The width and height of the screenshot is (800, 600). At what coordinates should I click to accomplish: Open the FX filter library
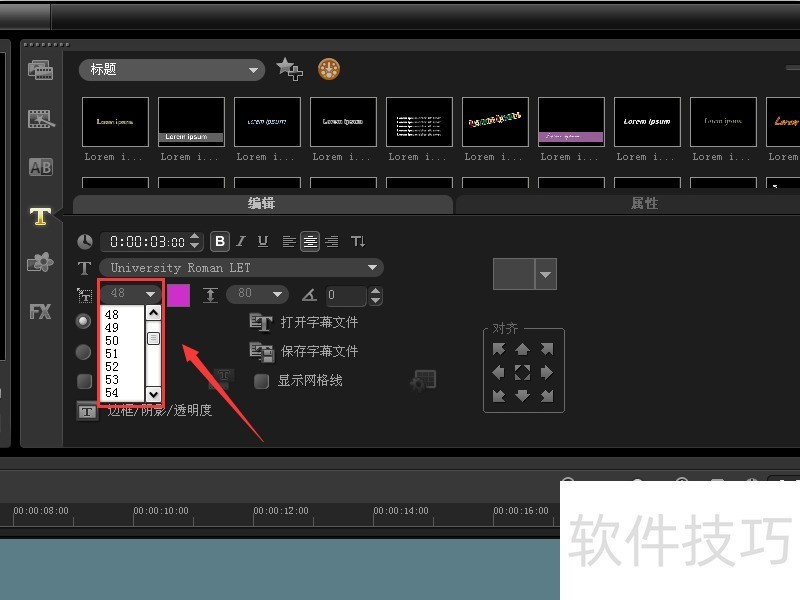[x=40, y=311]
